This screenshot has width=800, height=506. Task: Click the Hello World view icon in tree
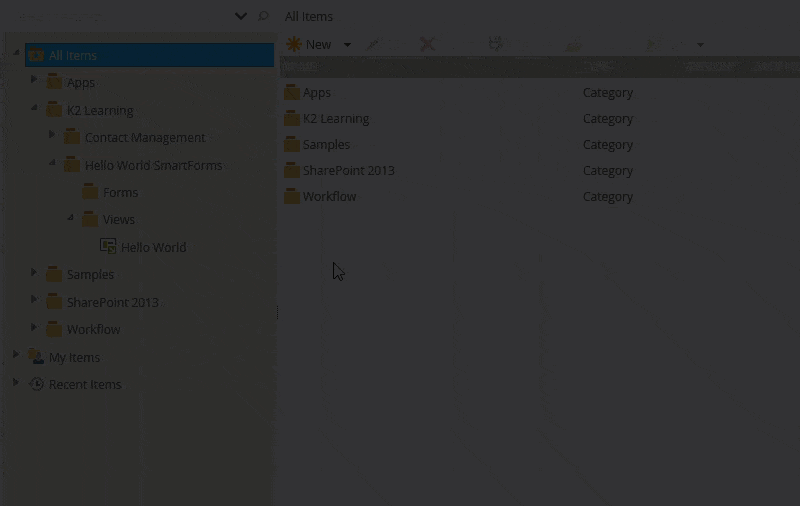108,246
